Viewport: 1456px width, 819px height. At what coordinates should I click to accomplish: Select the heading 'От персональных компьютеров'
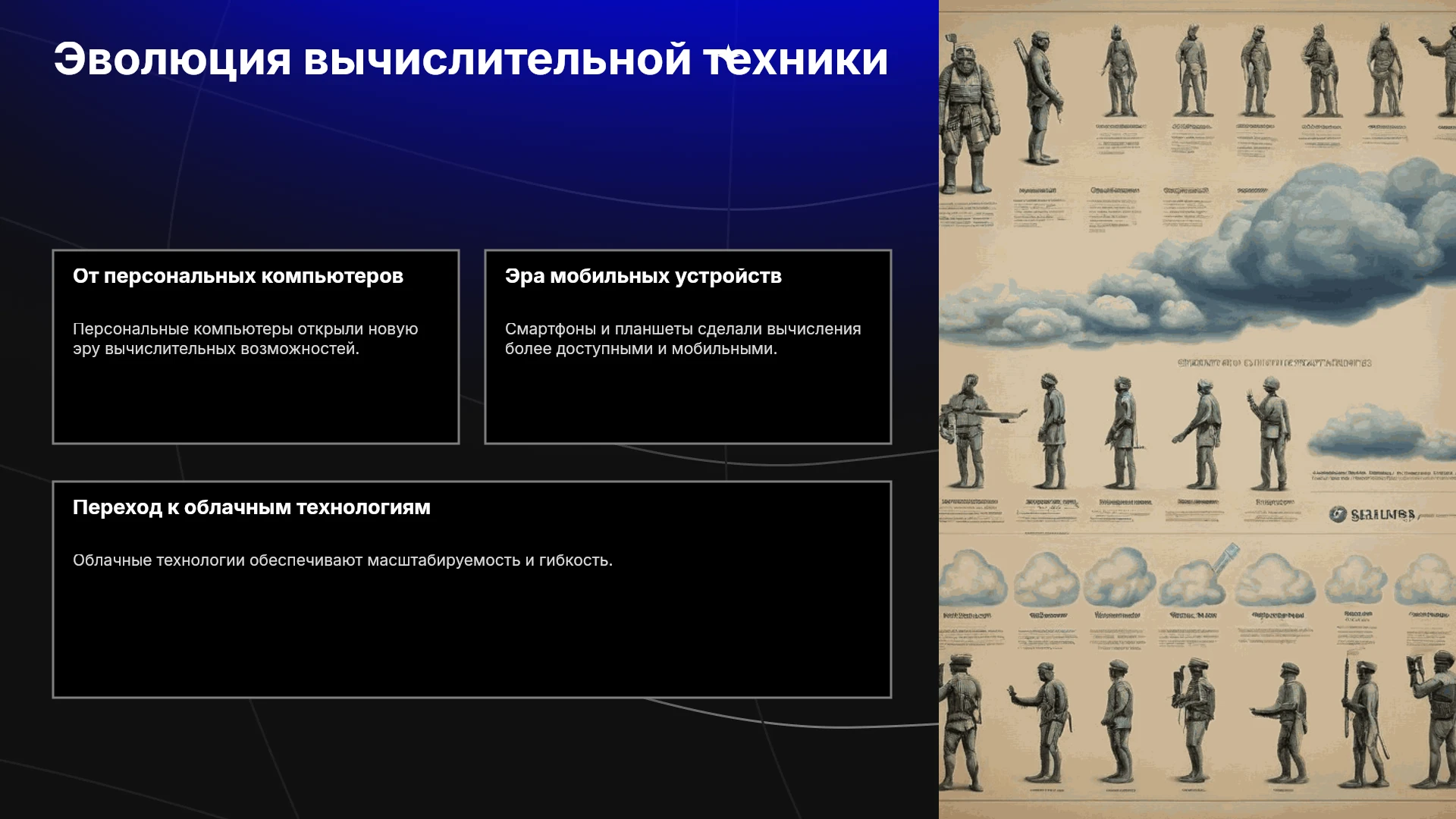tap(238, 276)
